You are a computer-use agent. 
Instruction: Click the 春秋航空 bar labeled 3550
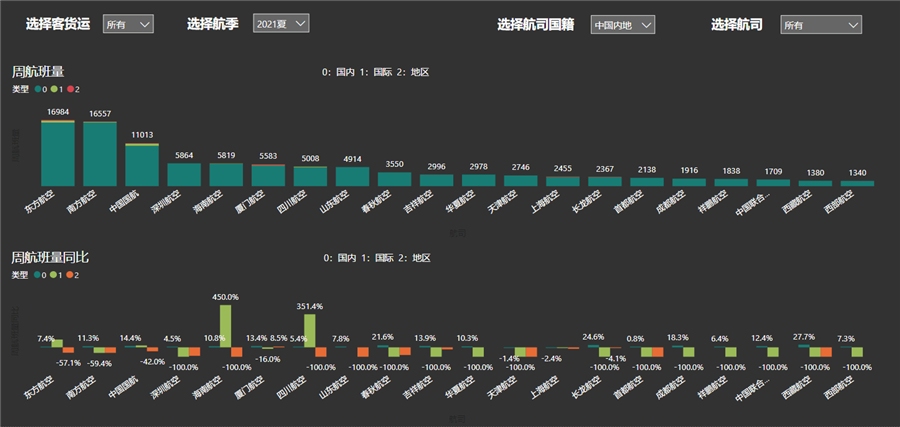tap(395, 179)
